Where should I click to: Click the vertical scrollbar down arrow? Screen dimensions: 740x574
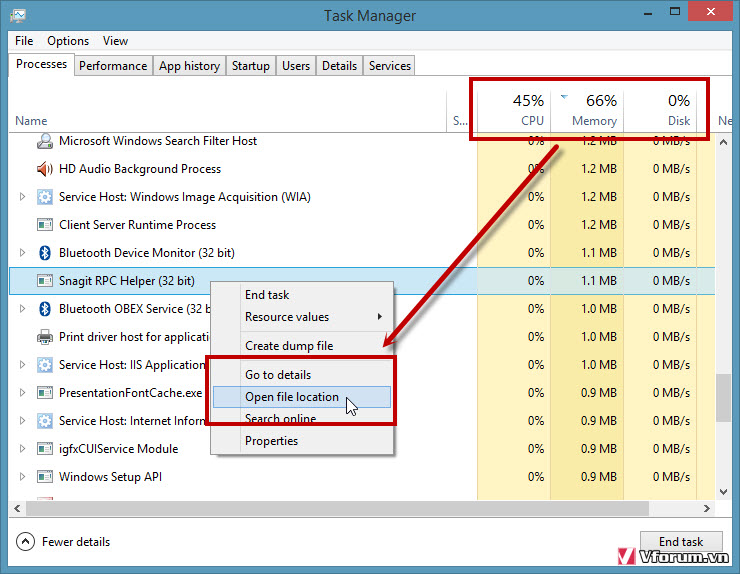pyautogui.click(x=723, y=492)
